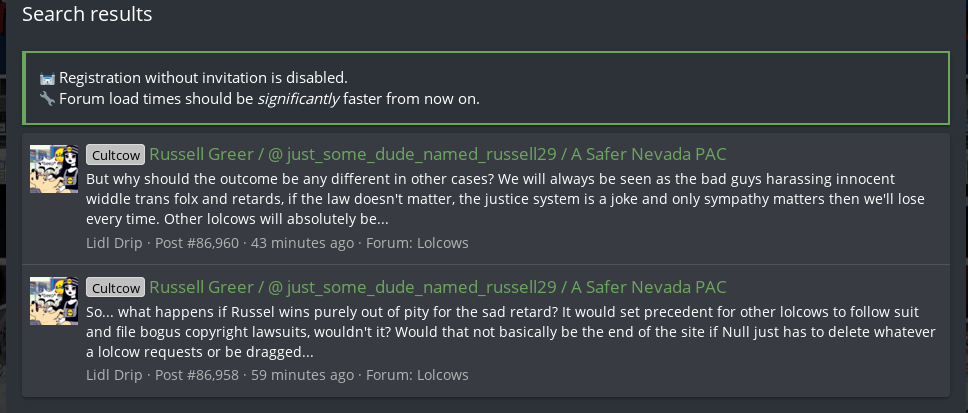Click the 59 minutes ago timestamp
This screenshot has width=968, height=413.
point(302,375)
